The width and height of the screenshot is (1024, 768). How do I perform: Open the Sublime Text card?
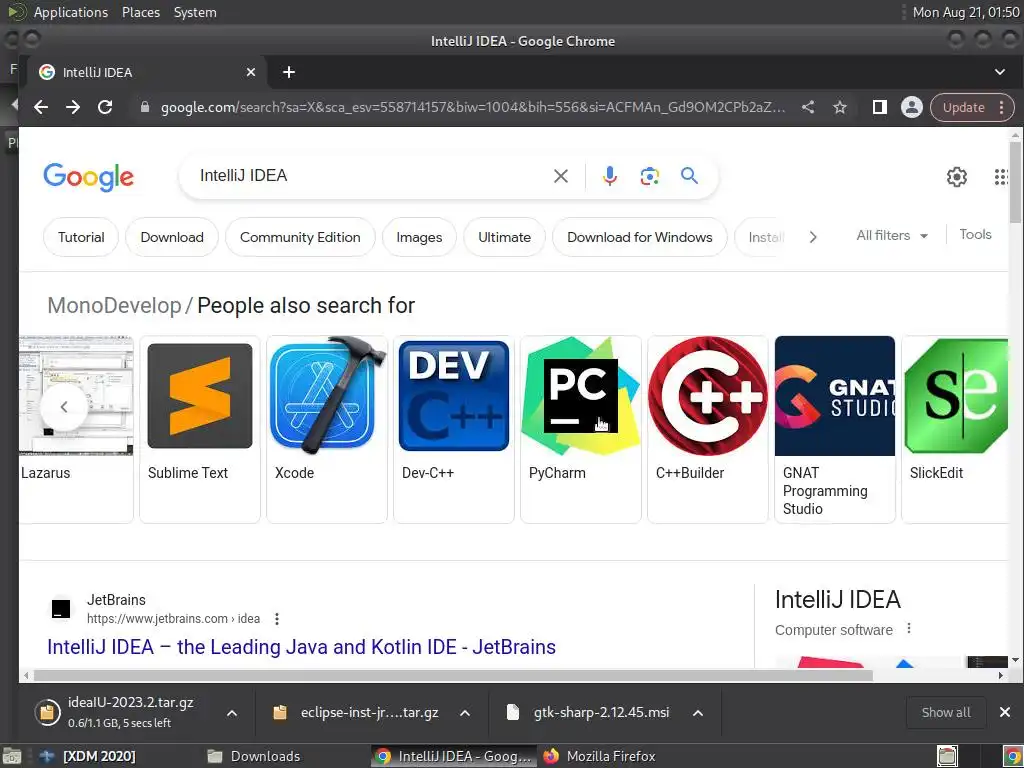coord(200,429)
